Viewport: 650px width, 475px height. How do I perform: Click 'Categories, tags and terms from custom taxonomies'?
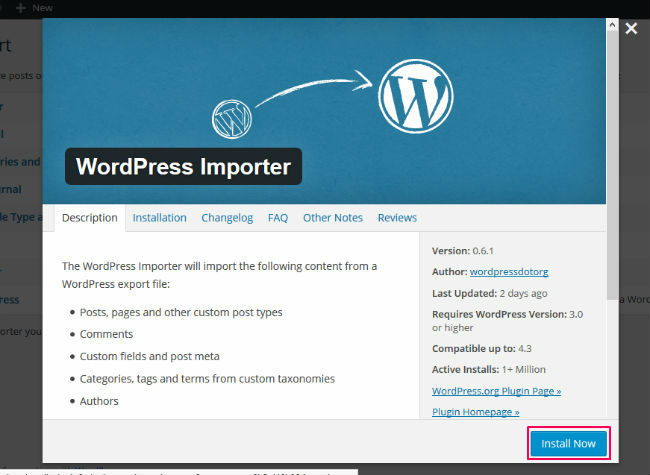(207, 379)
